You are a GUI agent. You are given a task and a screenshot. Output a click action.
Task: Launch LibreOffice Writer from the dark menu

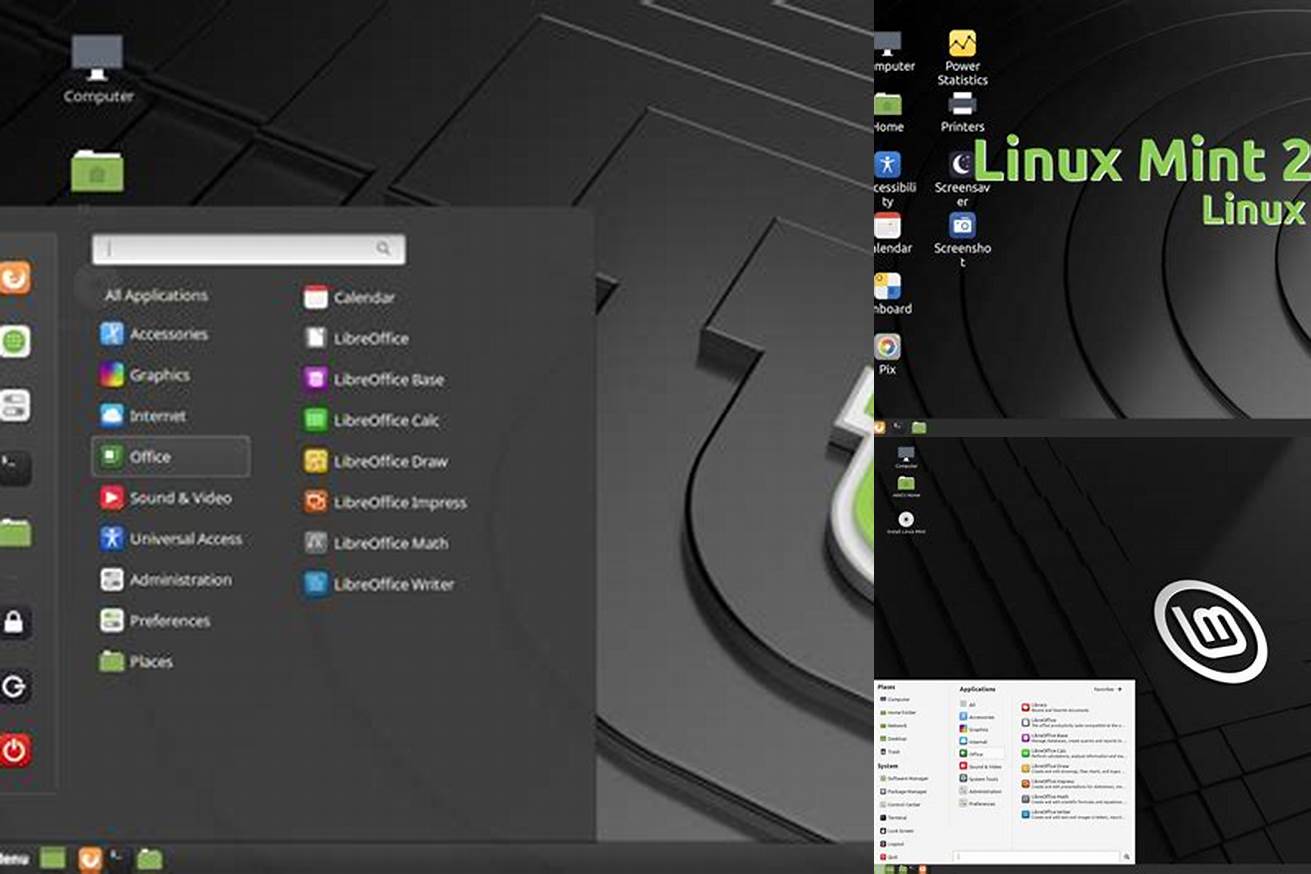pyautogui.click(x=379, y=584)
